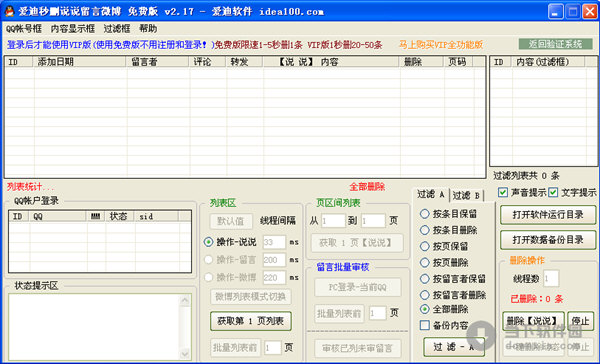Click the 添加日期 column header
The height and width of the screenshot is (364, 600).
click(80, 62)
